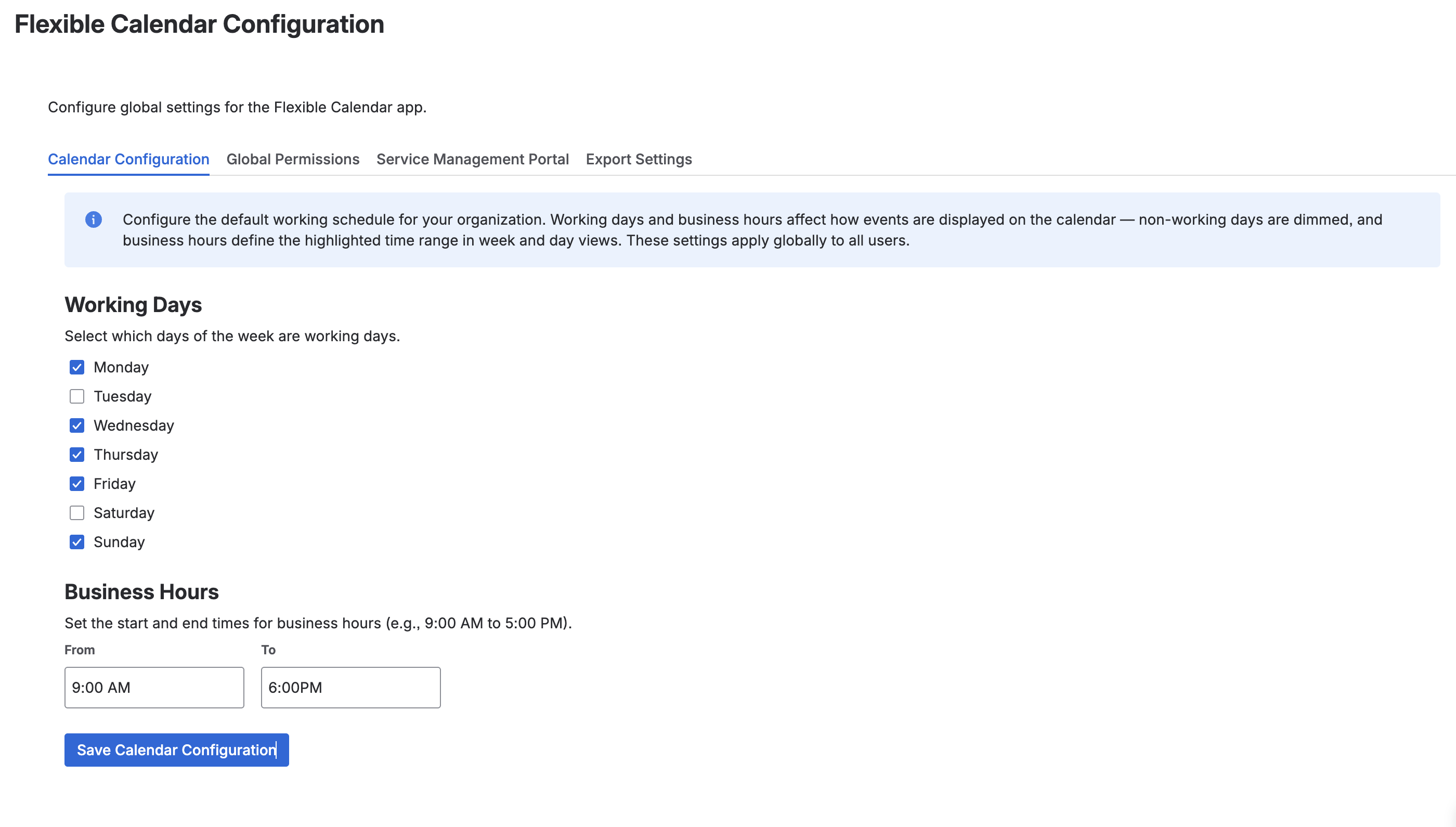Click the Flexible Calendar Configuration title
Image resolution: width=1456 pixels, height=827 pixels.
tap(200, 24)
